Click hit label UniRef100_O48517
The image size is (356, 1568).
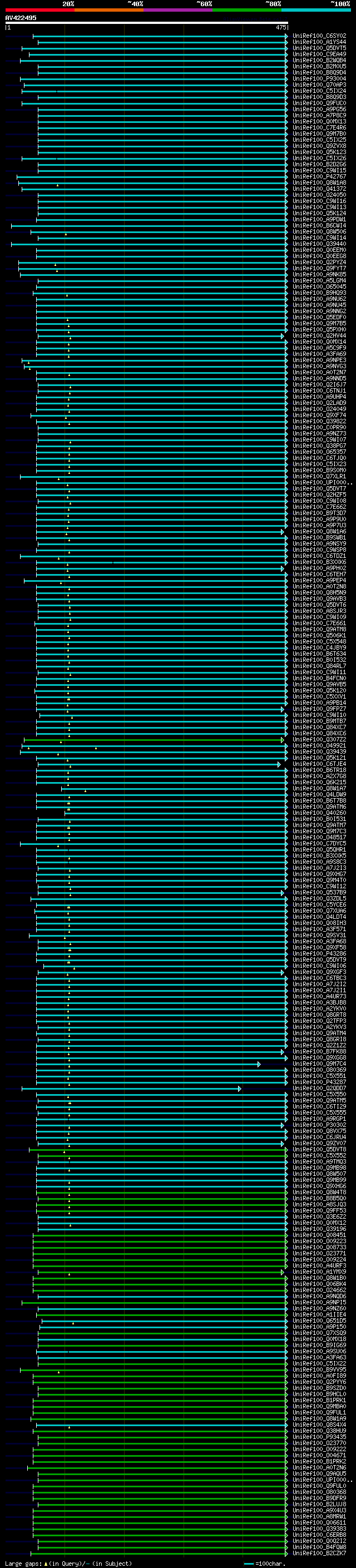tap(319, 838)
